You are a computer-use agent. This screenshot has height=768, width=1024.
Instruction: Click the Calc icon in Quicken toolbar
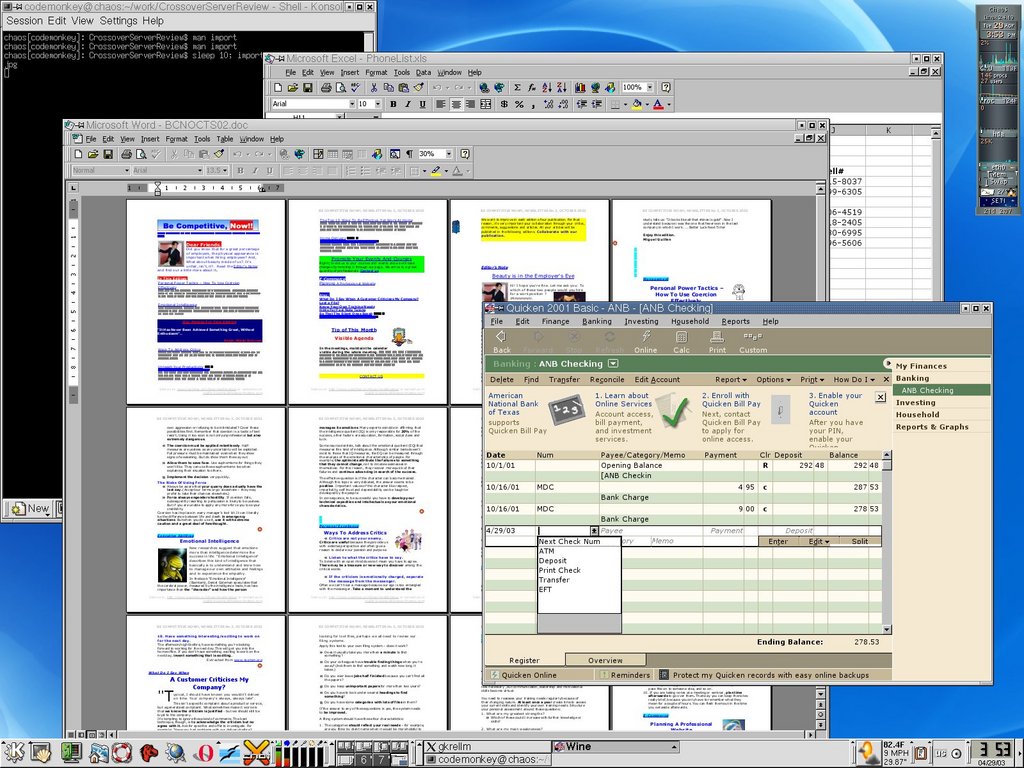[681, 339]
